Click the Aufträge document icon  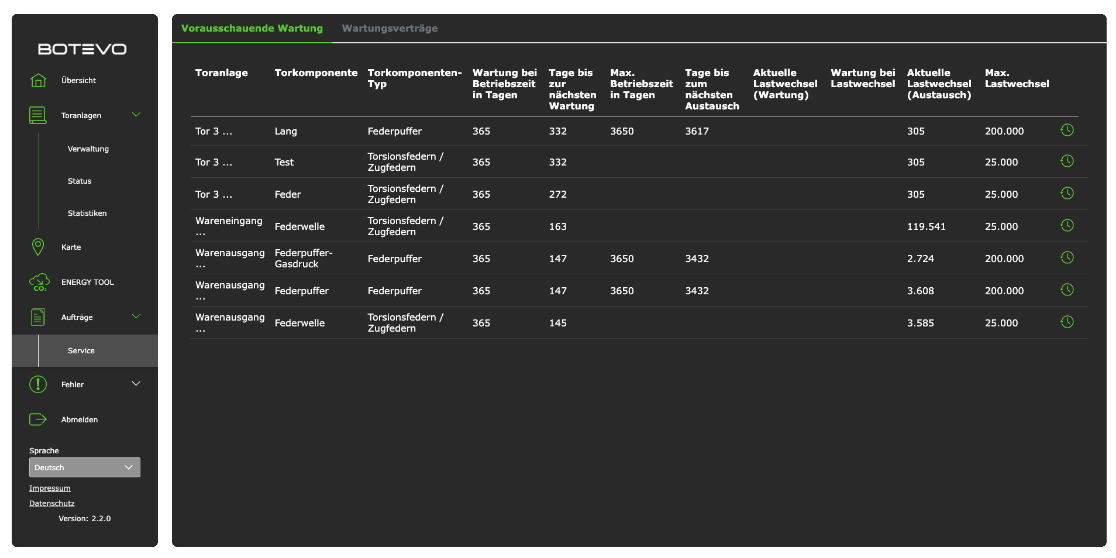38,317
